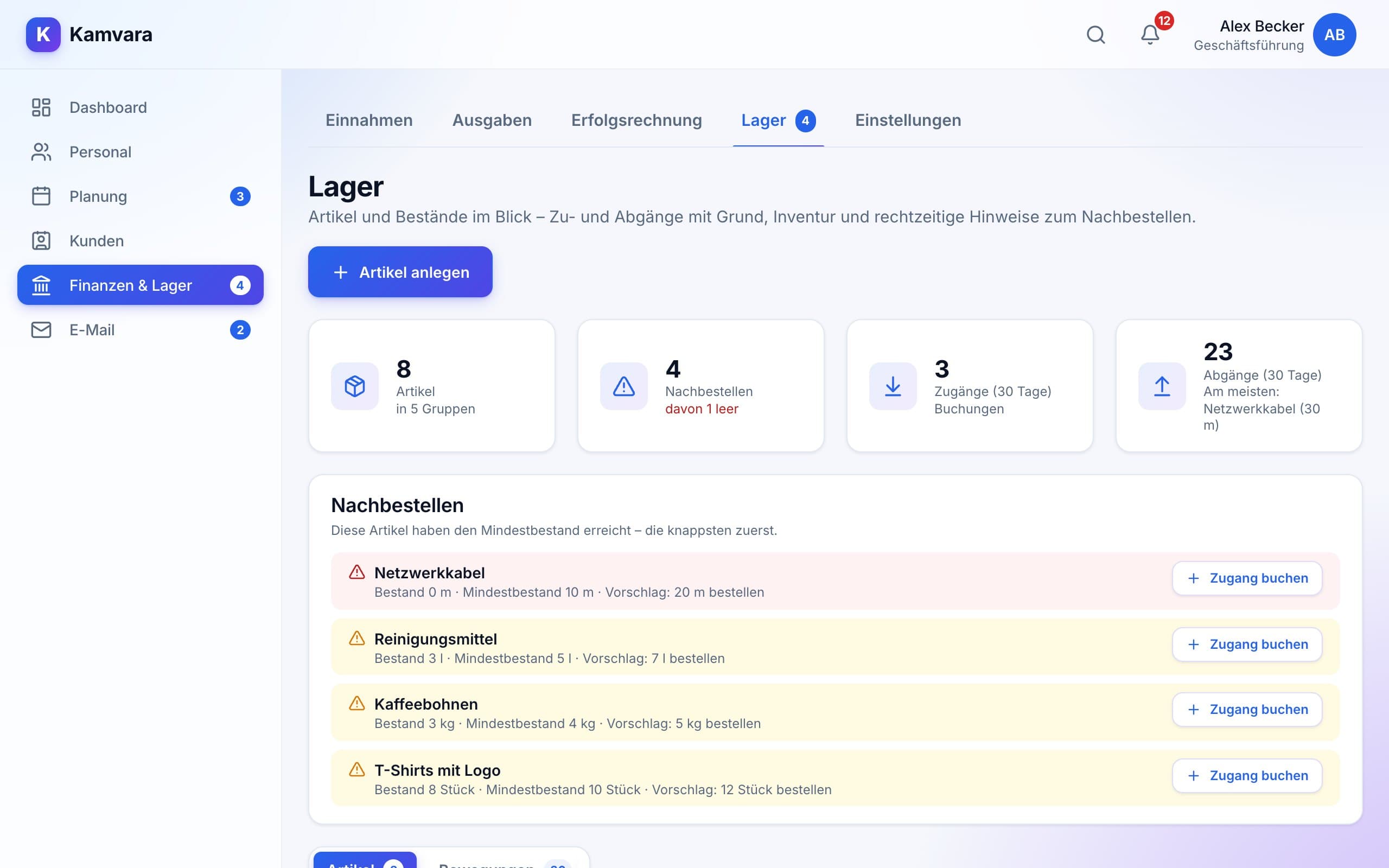Click the Kamvara K logo icon
The image size is (1389, 868).
(43, 34)
